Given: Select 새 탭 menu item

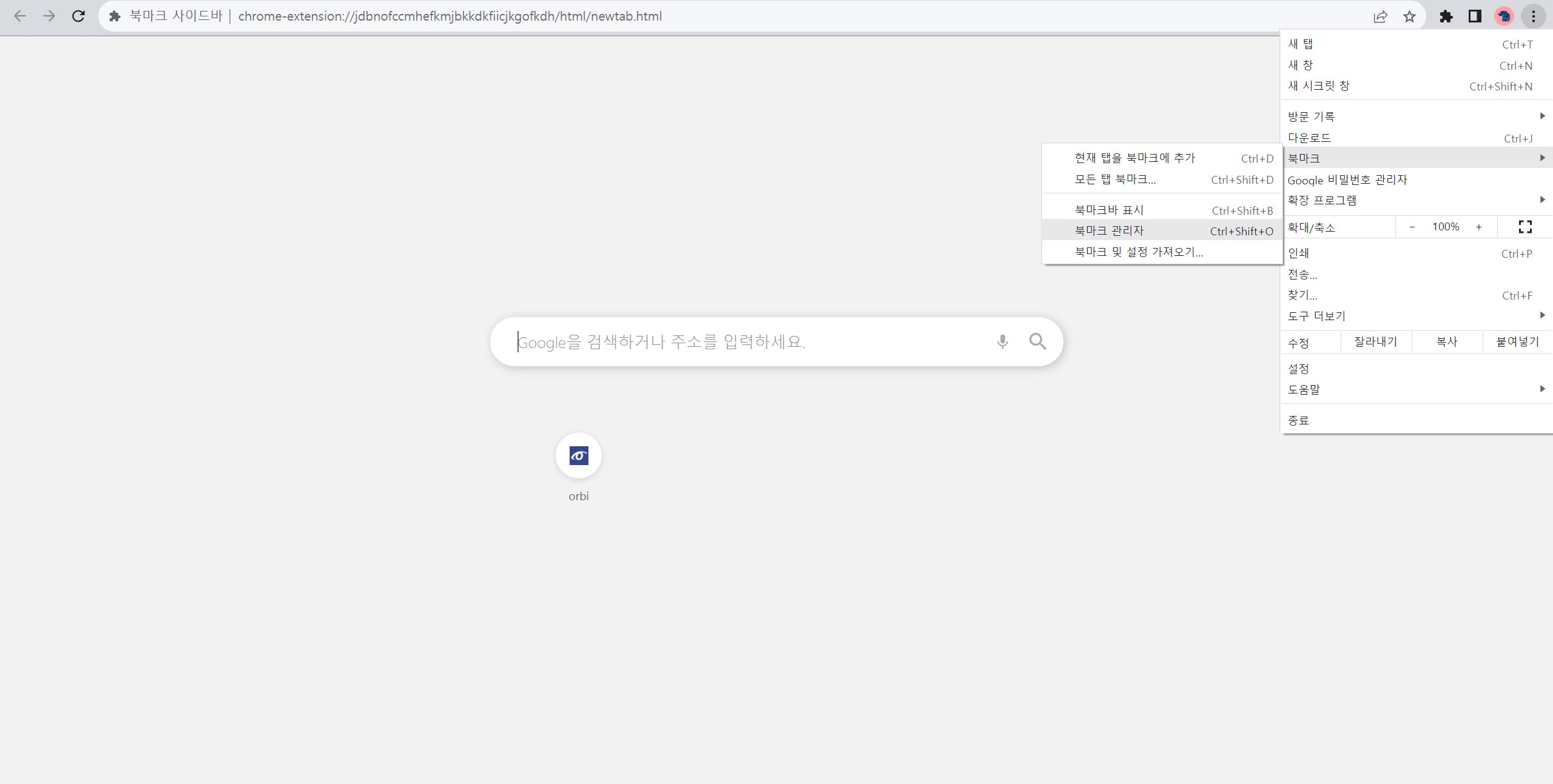Looking at the screenshot, I should click(1417, 44).
